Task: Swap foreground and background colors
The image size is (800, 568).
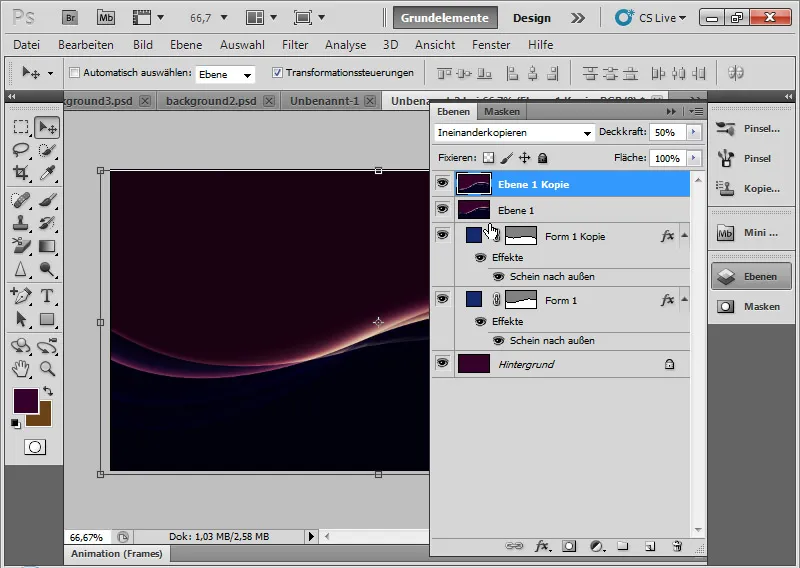Action: click(48, 391)
